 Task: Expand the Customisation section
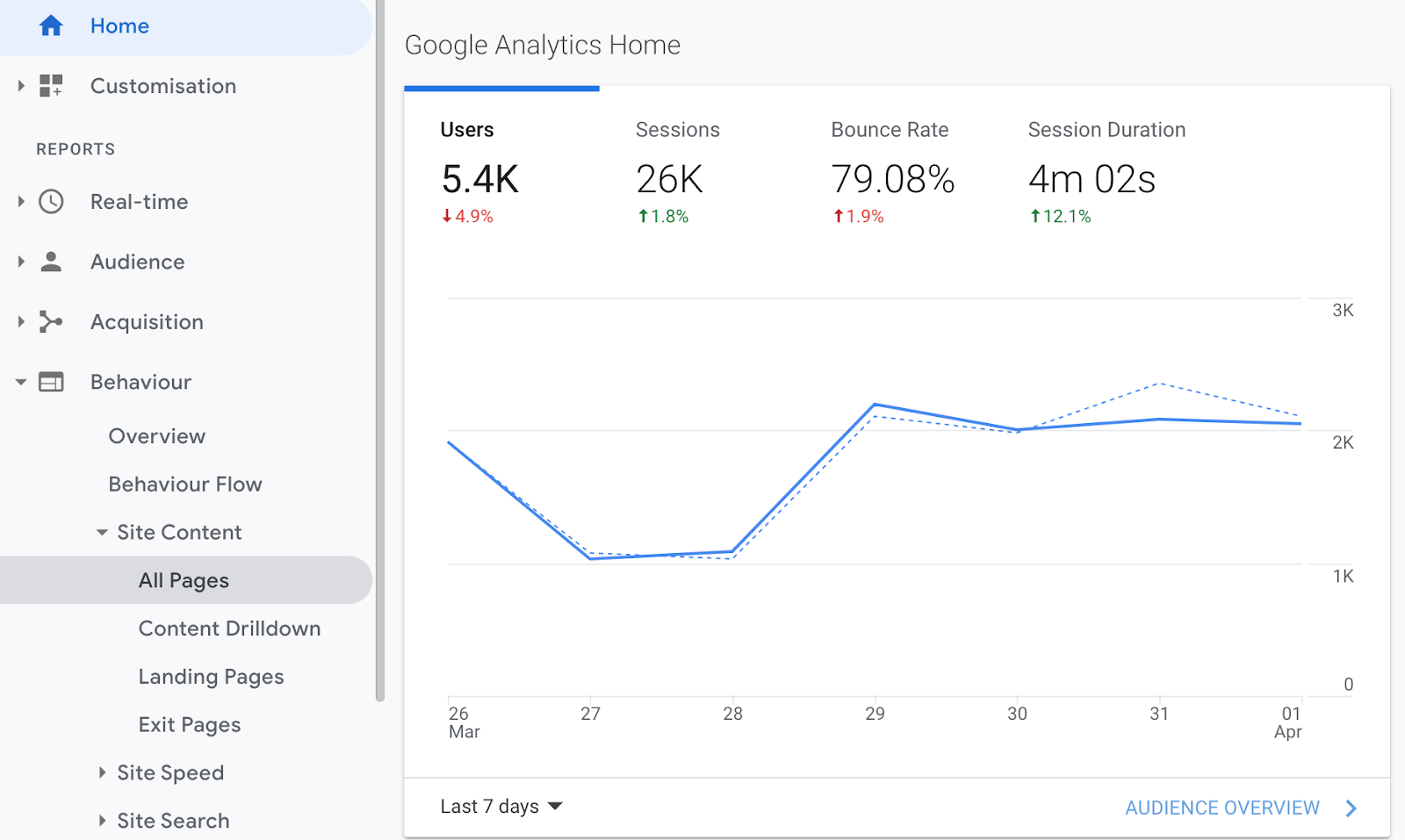21,86
